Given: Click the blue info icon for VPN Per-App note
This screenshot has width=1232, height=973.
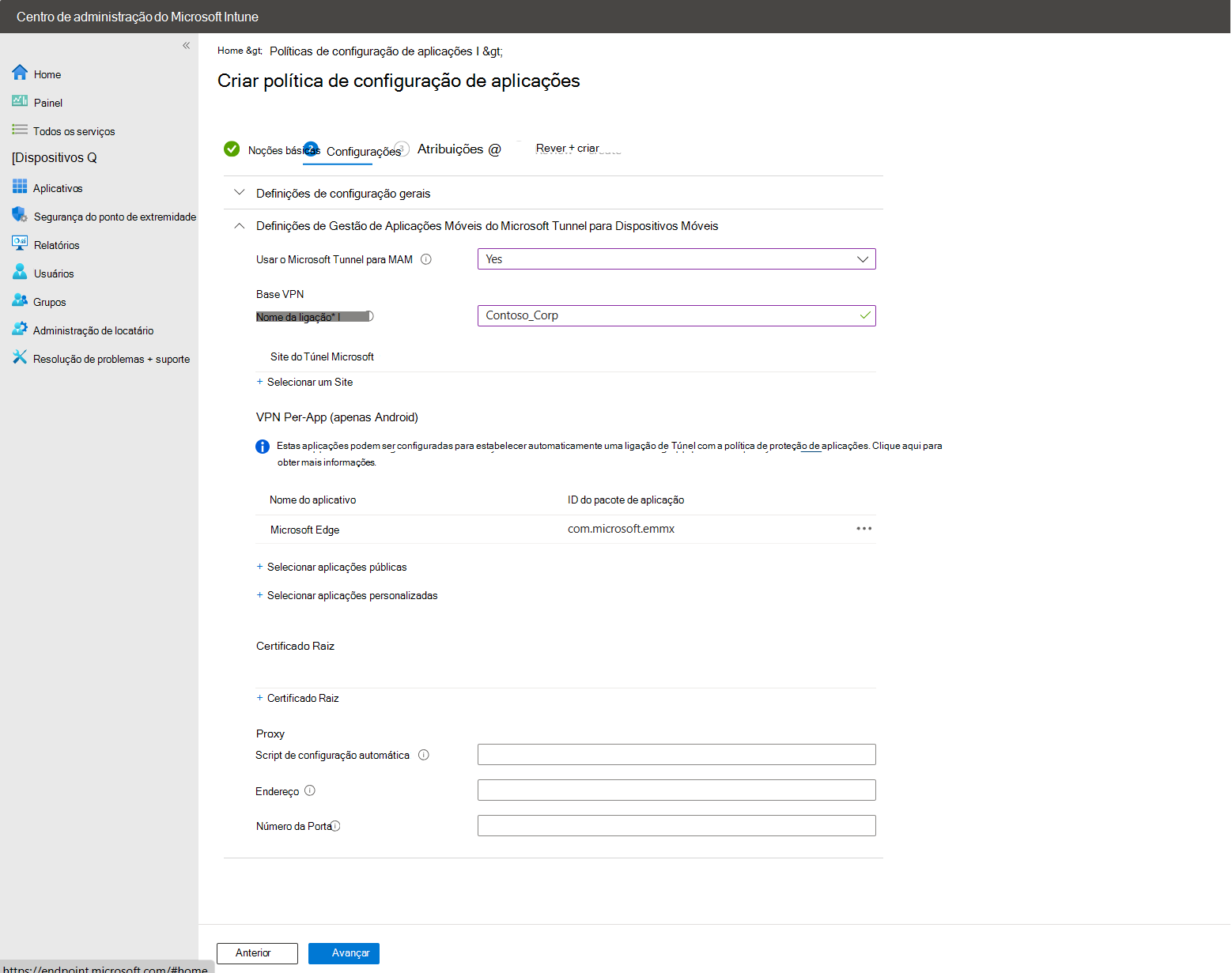Looking at the screenshot, I should 263,447.
